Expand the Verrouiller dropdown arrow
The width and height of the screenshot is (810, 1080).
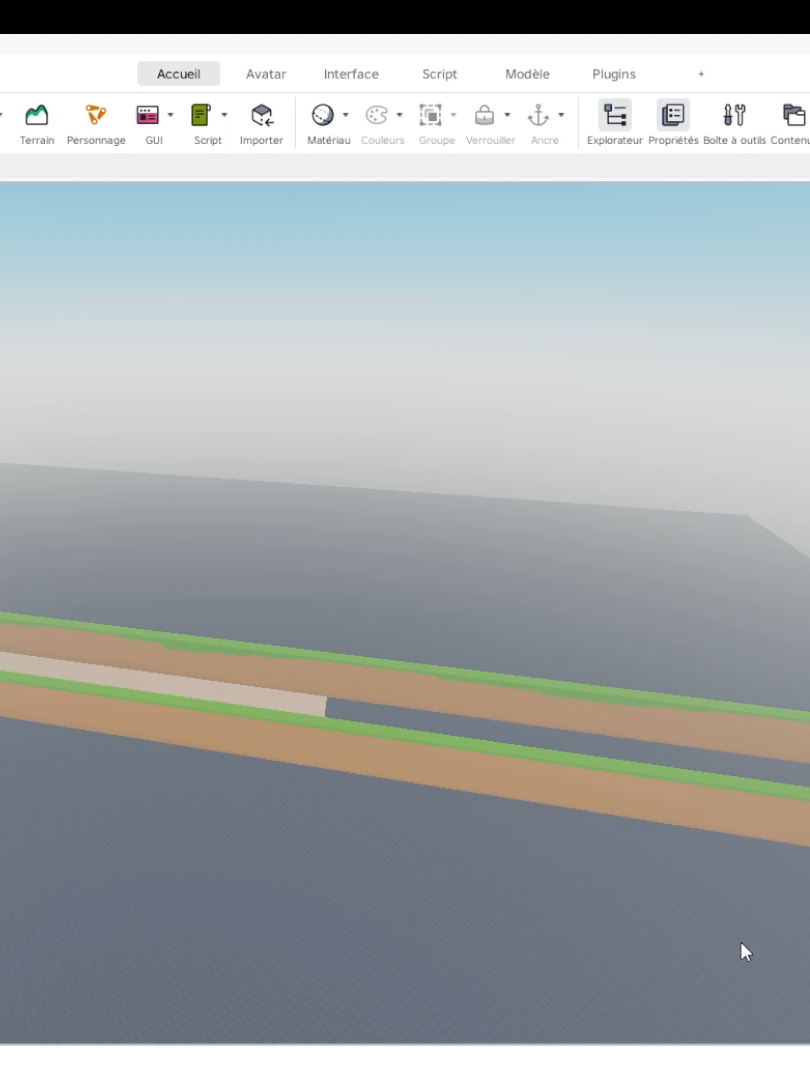tap(507, 115)
